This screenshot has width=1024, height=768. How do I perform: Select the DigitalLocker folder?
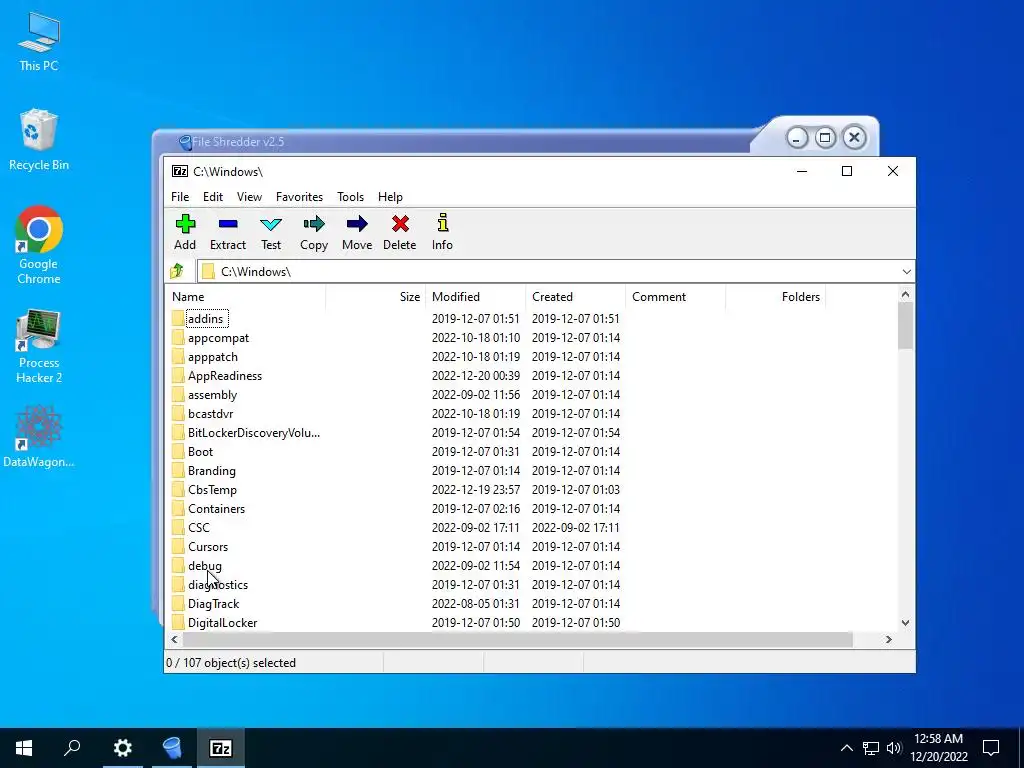(222, 622)
